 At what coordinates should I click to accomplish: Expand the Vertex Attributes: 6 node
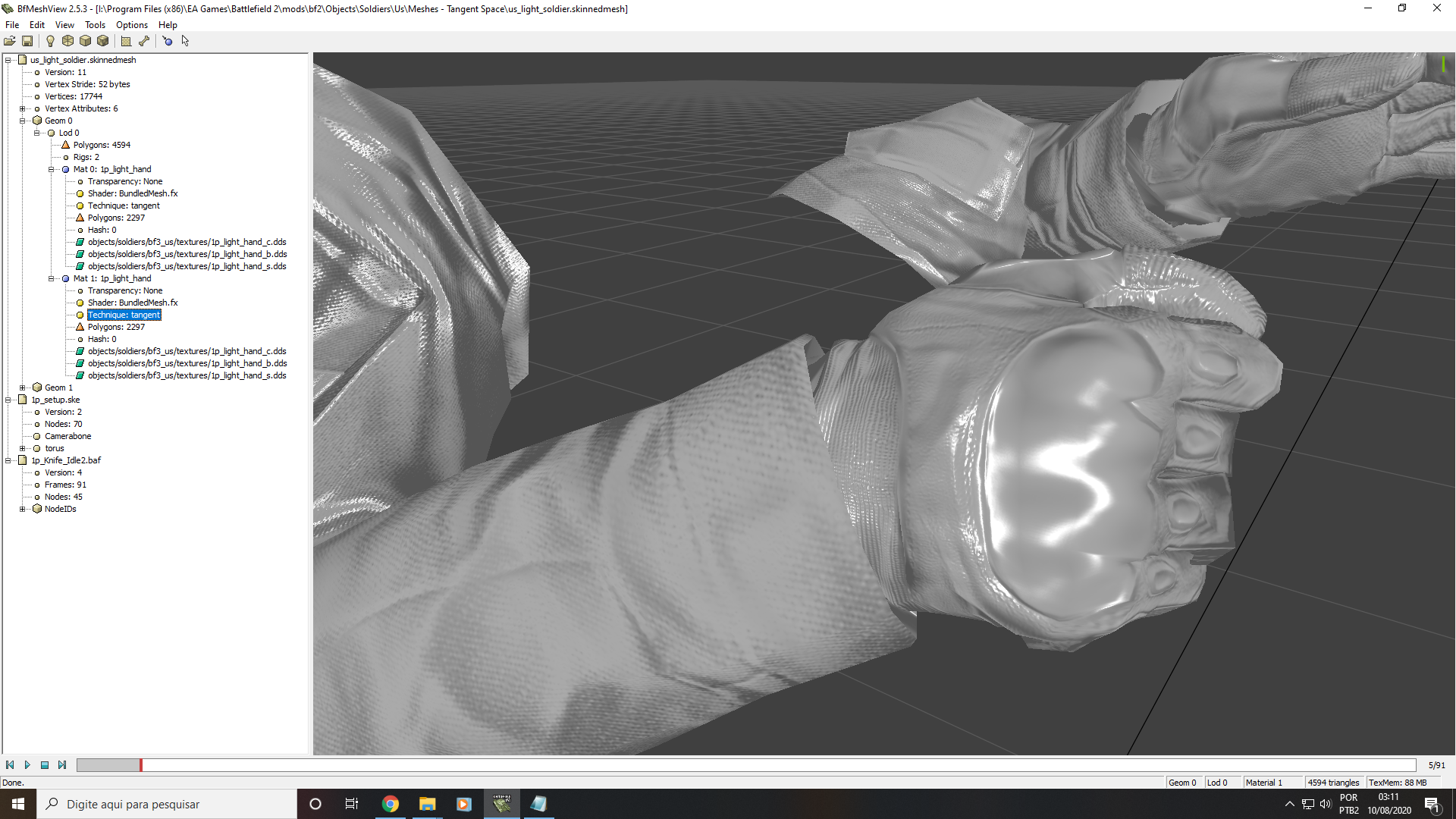click(23, 108)
